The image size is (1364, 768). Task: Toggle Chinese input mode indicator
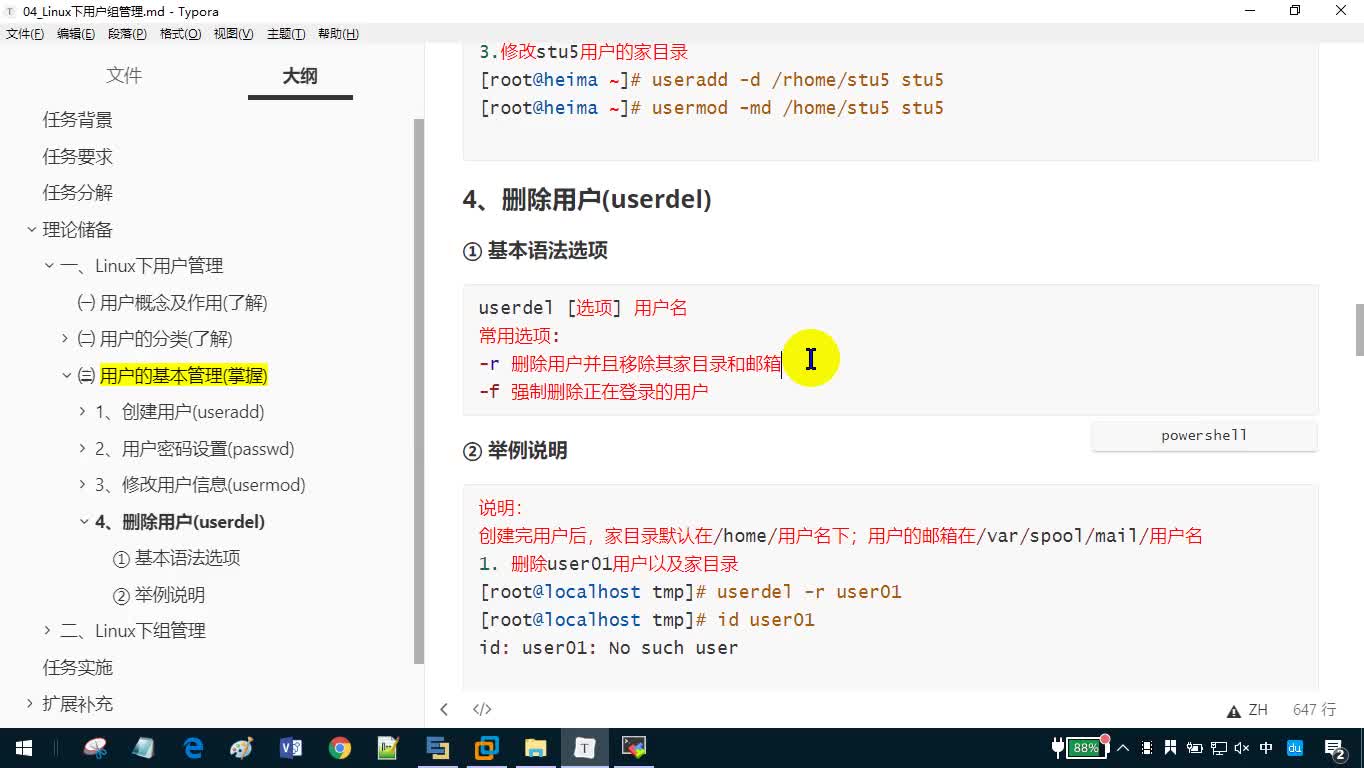[1266, 748]
